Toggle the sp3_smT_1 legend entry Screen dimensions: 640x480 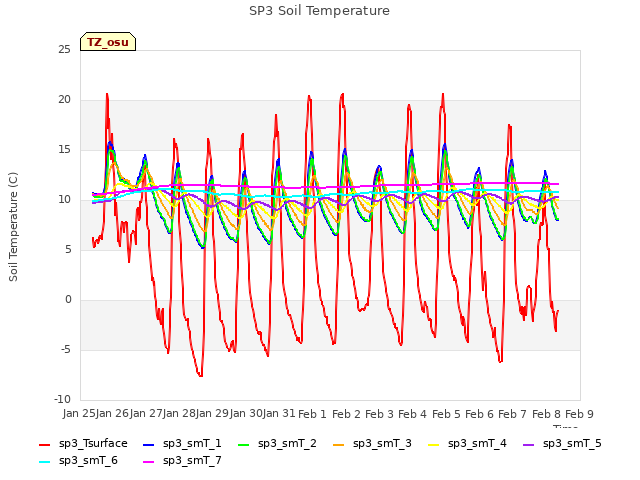[x=182, y=444]
